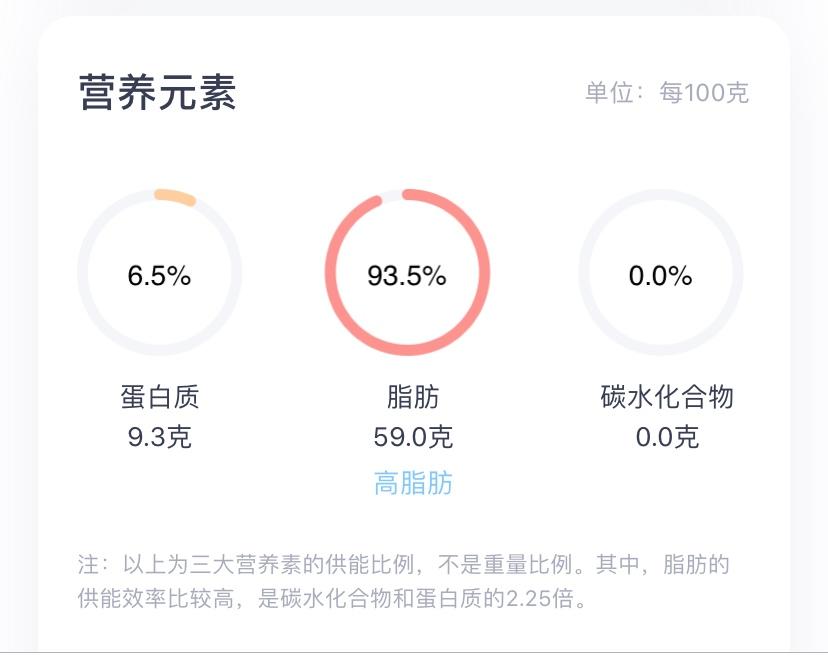
Task: Select the 6.5% protein percentage
Action: [x=159, y=276]
